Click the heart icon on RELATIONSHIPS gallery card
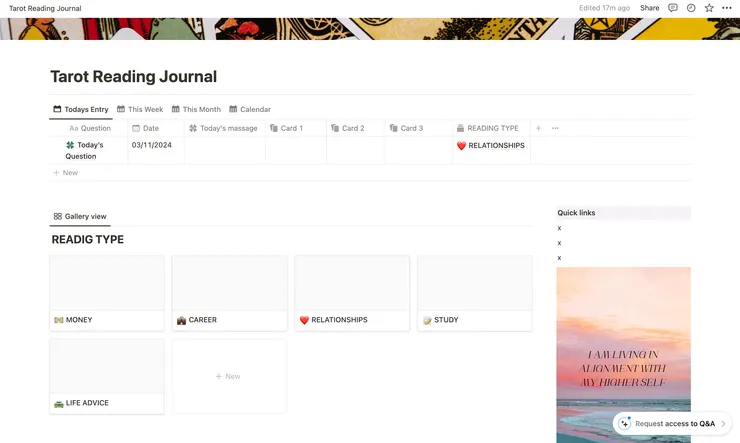This screenshot has height=443, width=740. pyautogui.click(x=304, y=320)
